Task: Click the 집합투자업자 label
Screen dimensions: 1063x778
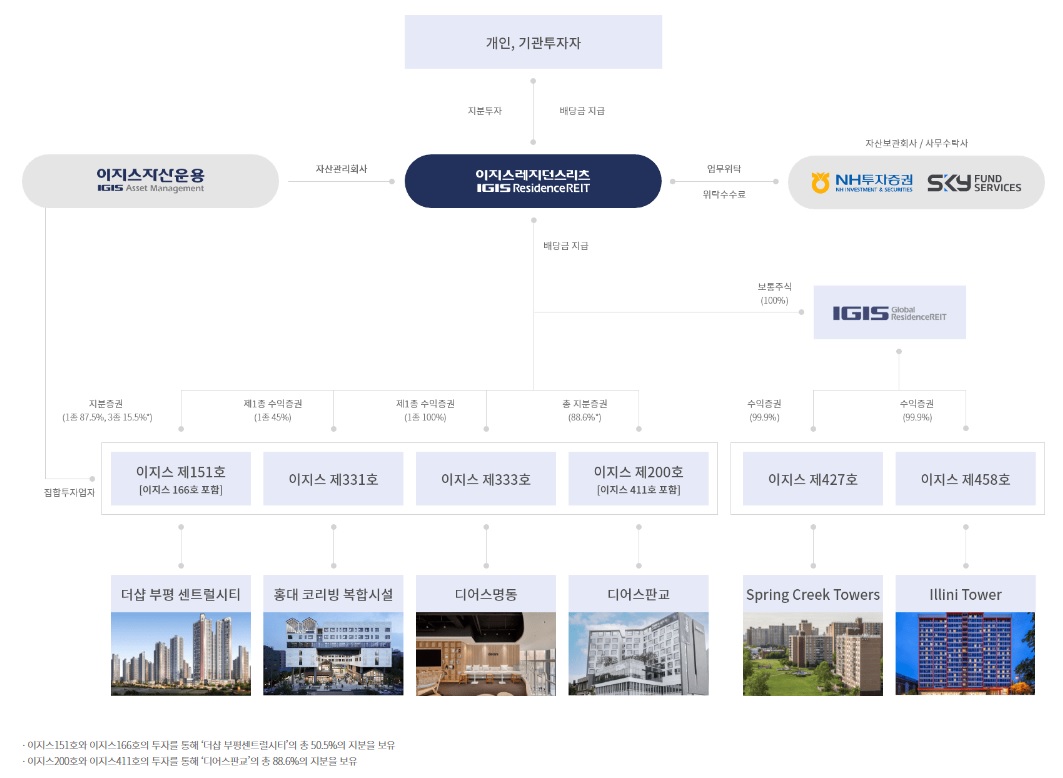Action: (69, 492)
